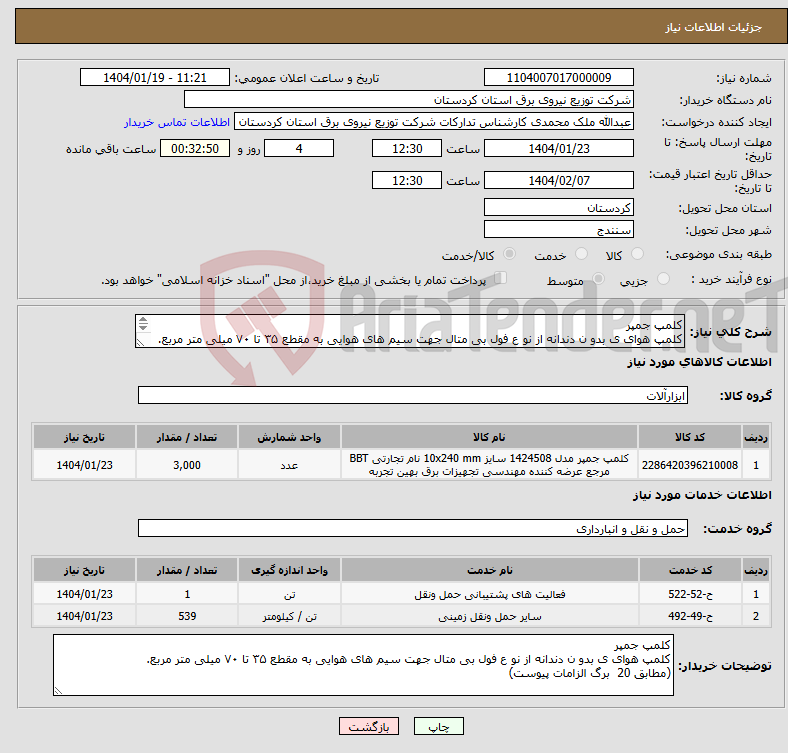The image size is (788, 753).
Task: Click the گروه خدمت field حمل و نقل و انبارداری
Action: [x=413, y=529]
